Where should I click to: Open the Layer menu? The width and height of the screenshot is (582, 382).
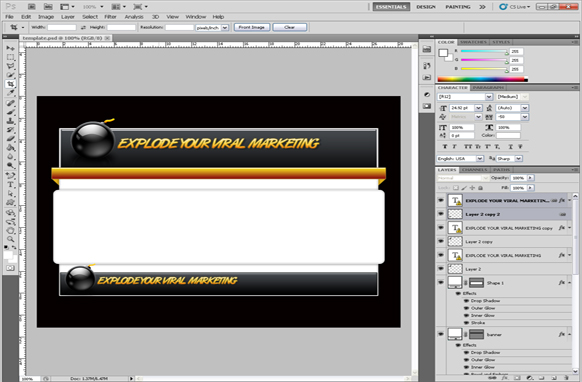click(68, 17)
